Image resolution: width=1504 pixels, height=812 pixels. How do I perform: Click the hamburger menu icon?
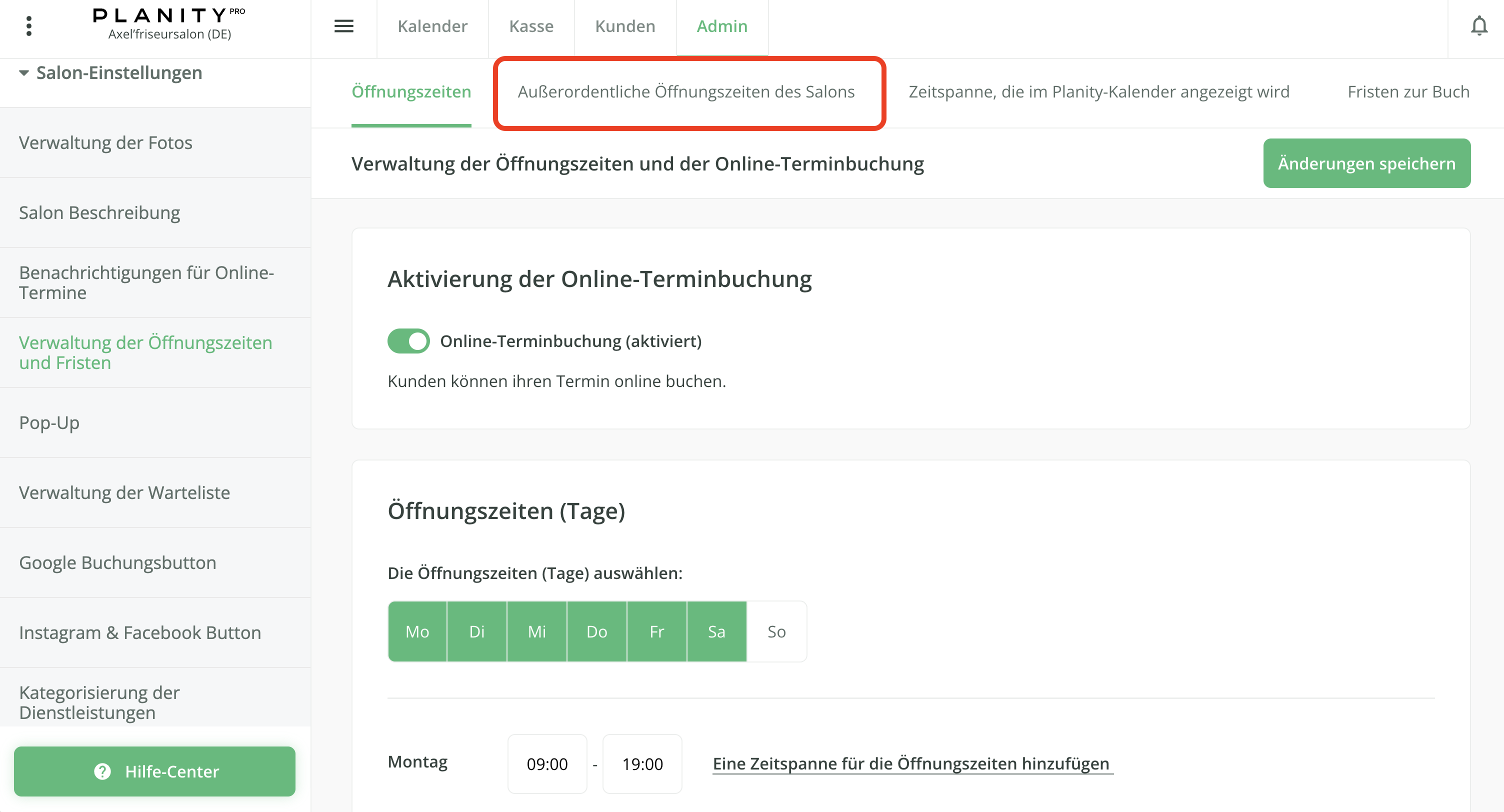click(343, 25)
